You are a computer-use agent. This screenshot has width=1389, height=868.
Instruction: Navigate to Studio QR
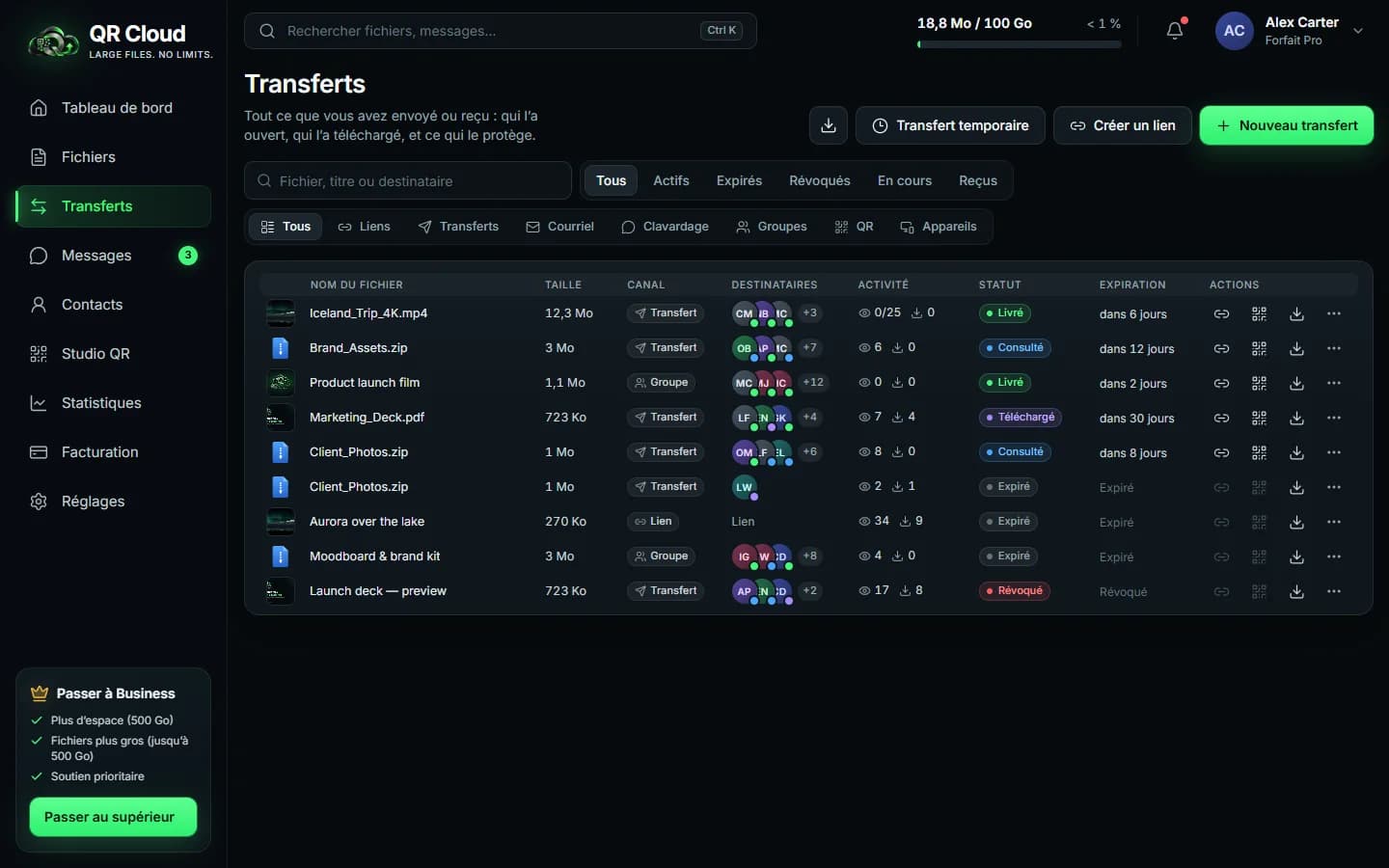pyautogui.click(x=113, y=354)
